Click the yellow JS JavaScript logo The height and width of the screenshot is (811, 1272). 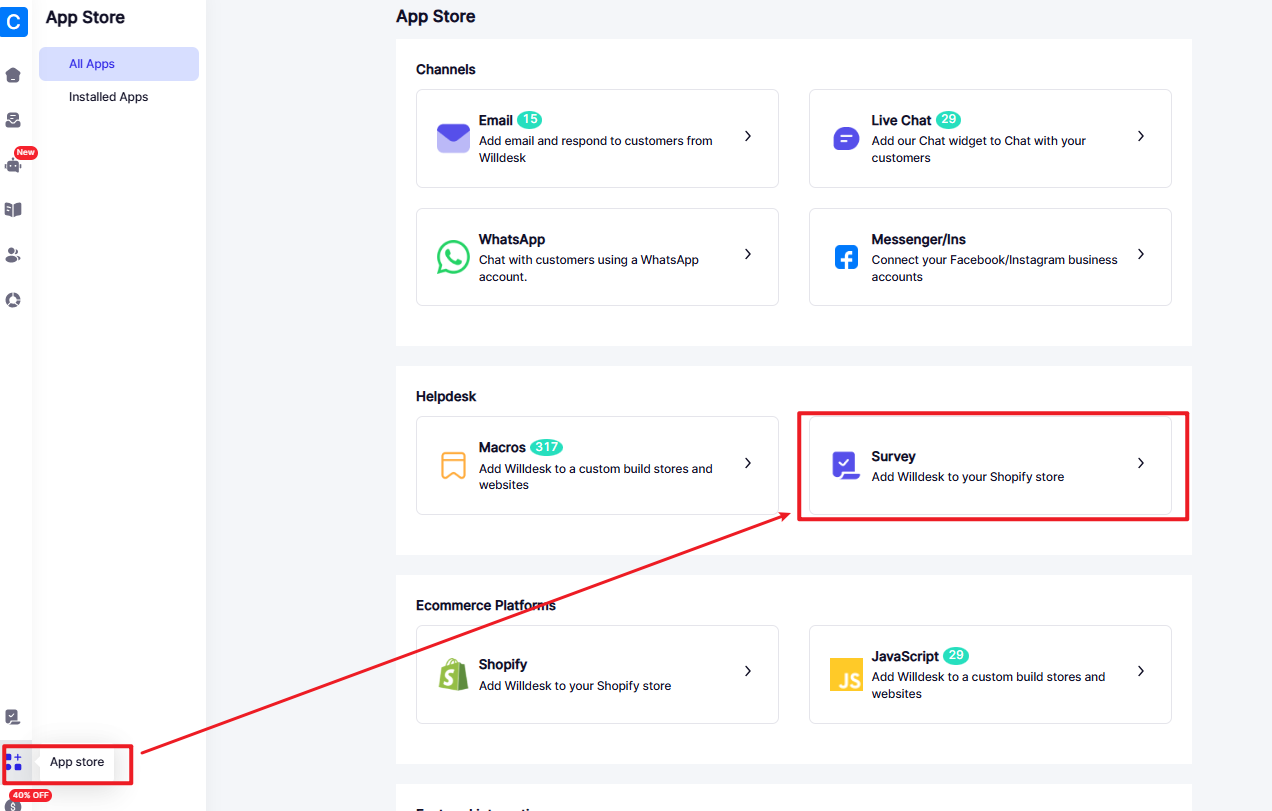(x=846, y=674)
